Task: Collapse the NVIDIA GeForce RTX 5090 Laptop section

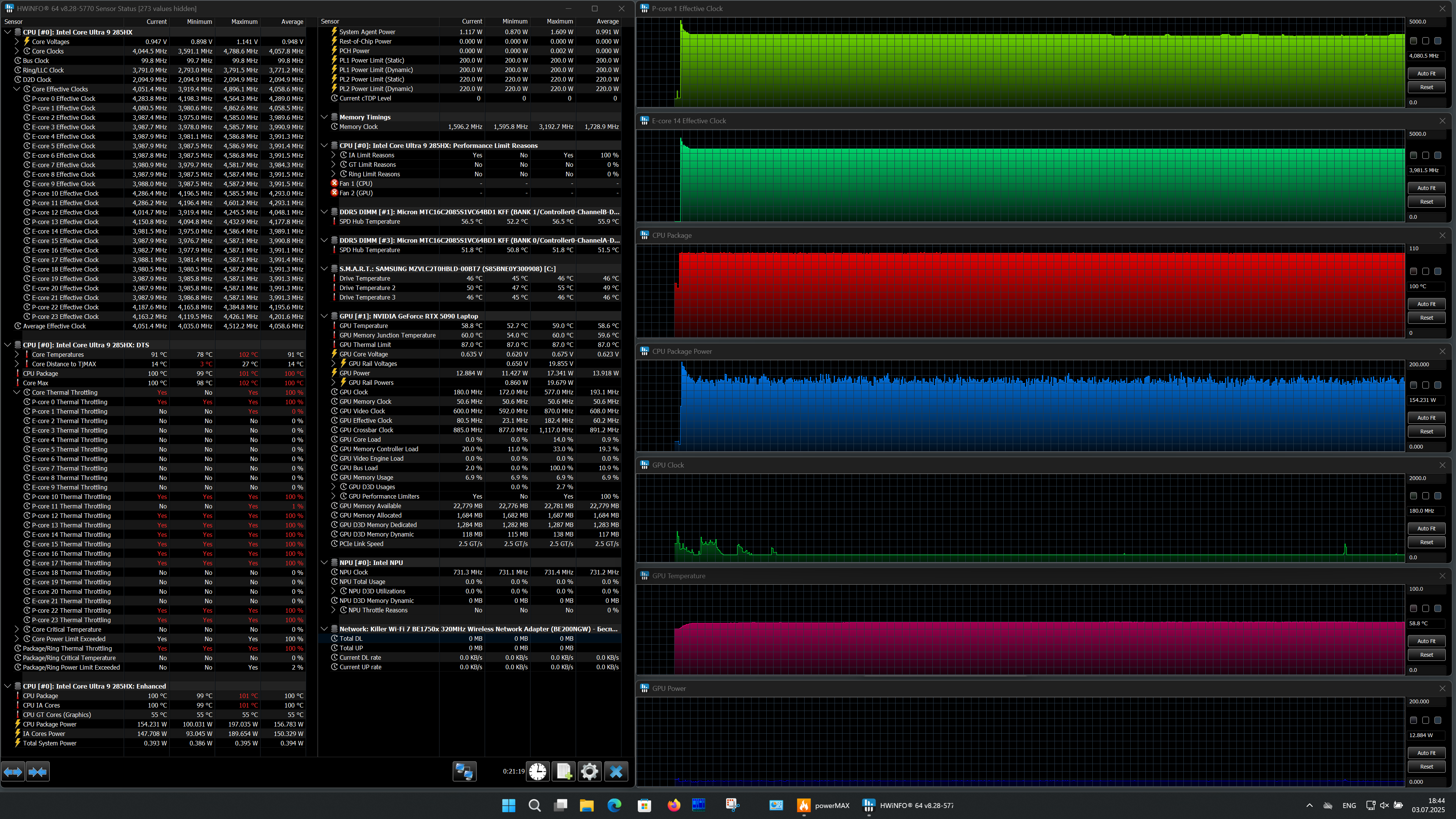Action: coord(325,316)
